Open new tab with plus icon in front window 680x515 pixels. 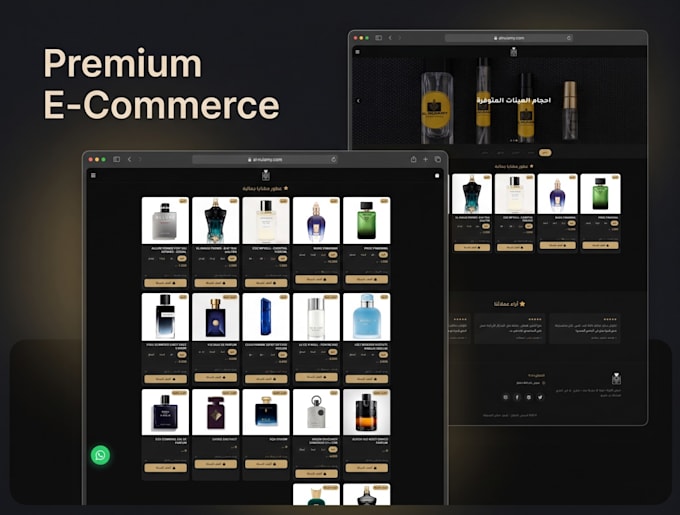point(425,160)
